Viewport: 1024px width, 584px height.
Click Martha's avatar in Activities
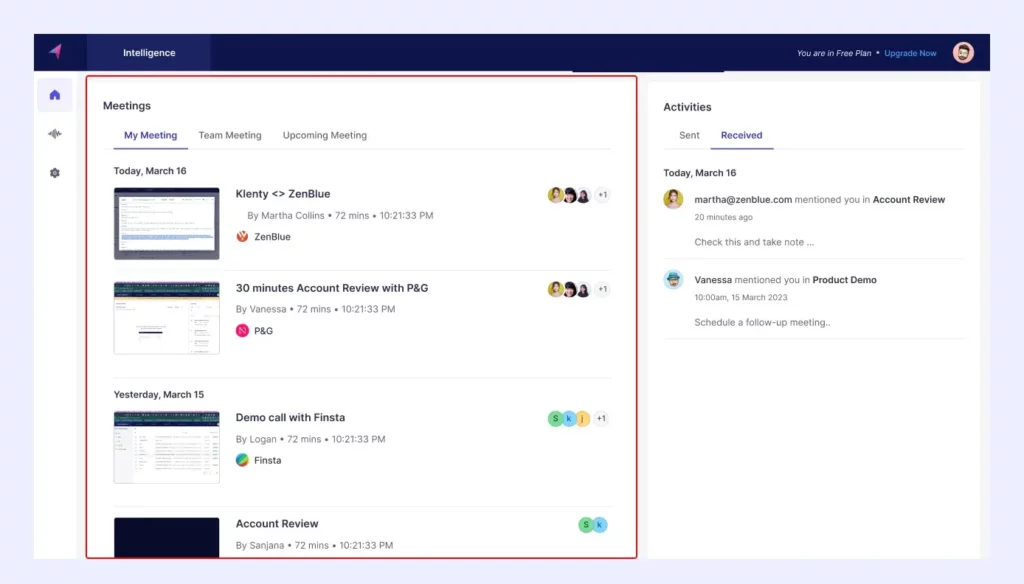673,199
